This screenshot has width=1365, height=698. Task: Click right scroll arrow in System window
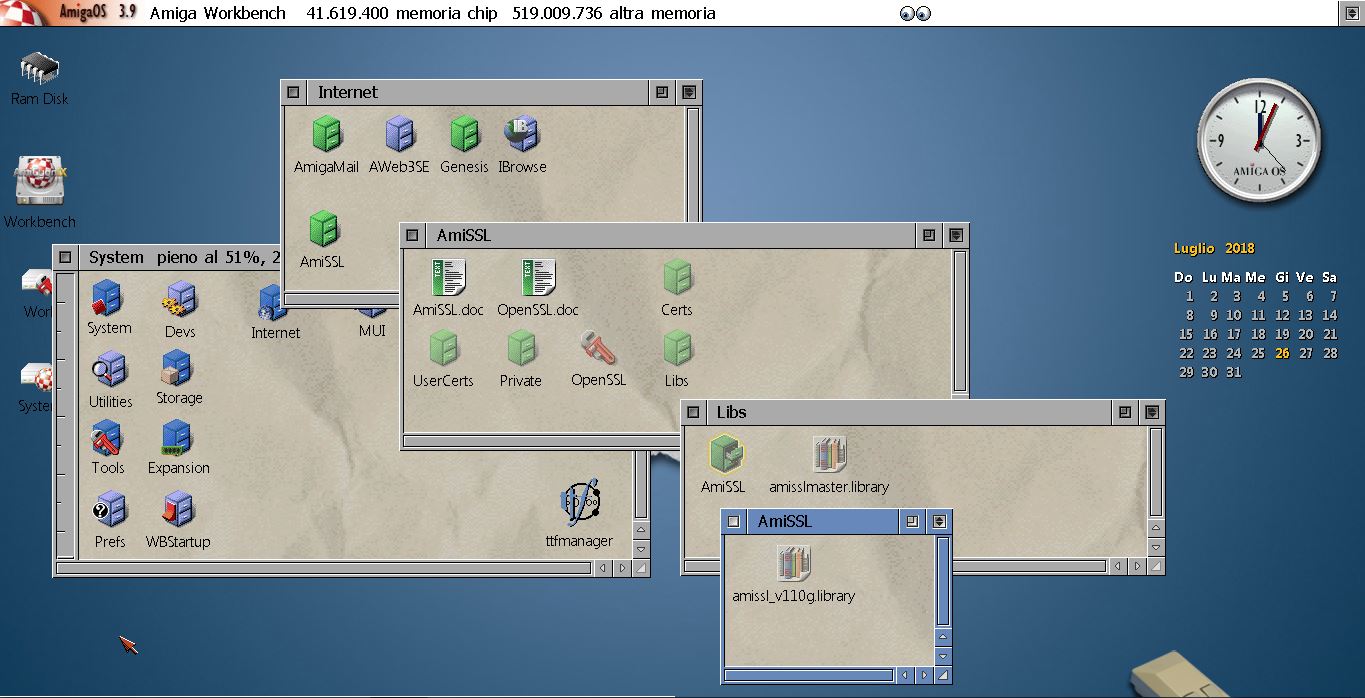click(622, 568)
